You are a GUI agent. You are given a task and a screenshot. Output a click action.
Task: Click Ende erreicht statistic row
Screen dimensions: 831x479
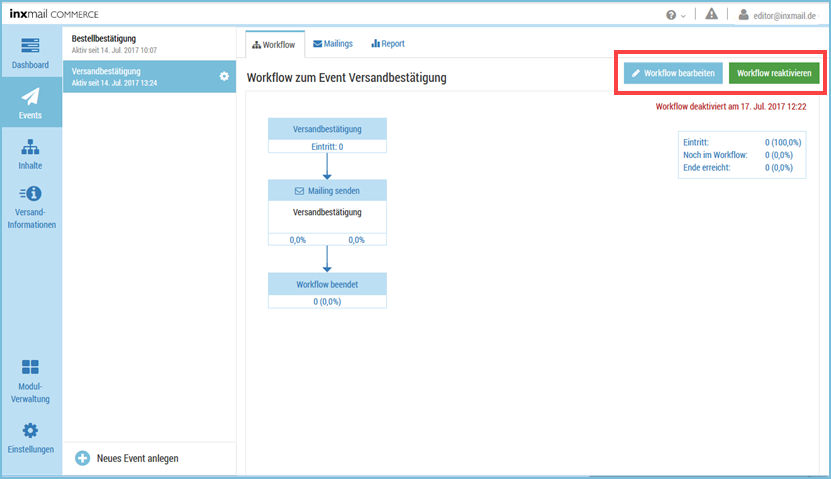click(x=742, y=167)
